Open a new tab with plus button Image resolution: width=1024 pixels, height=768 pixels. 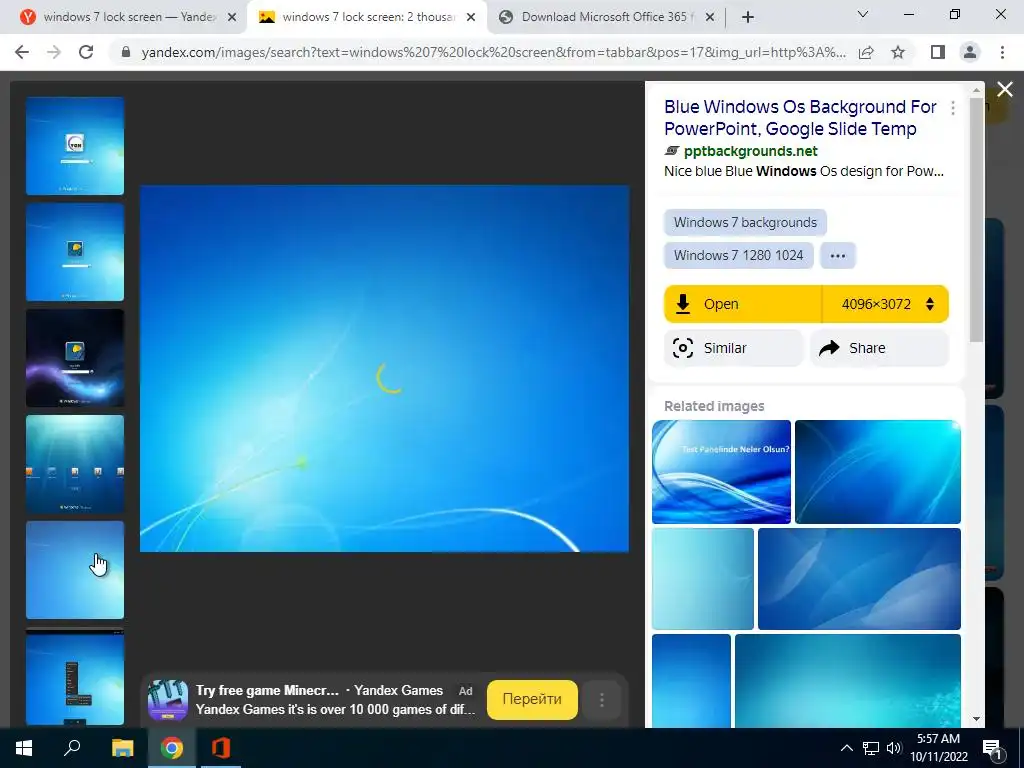[x=748, y=17]
